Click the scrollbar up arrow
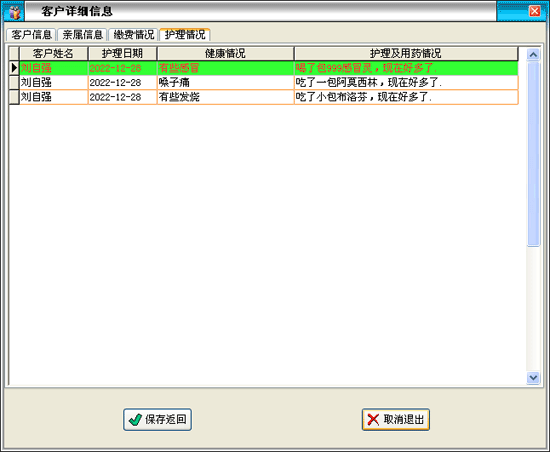 [533, 54]
